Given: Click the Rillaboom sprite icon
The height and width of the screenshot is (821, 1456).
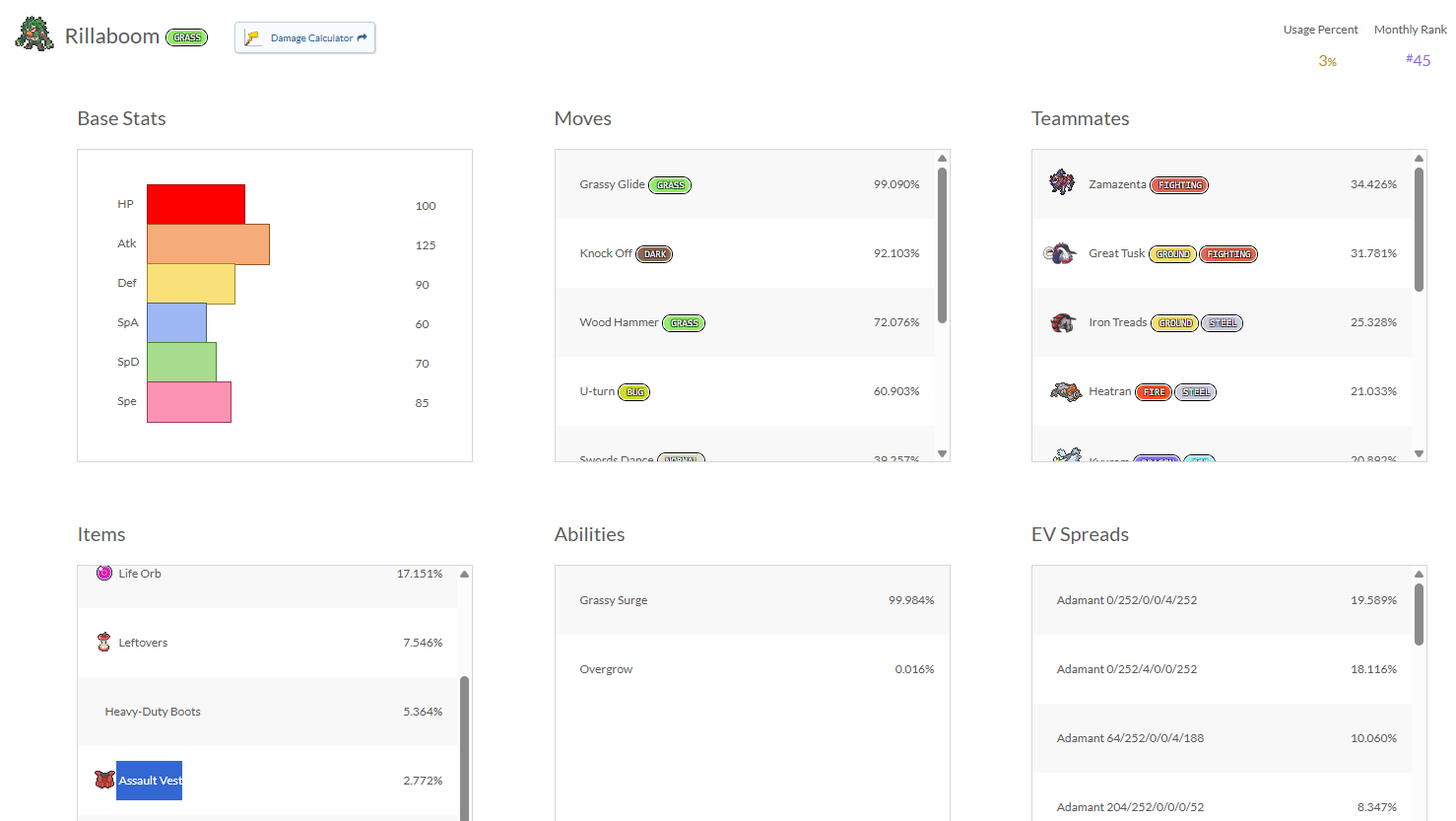Looking at the screenshot, I should click(34, 34).
